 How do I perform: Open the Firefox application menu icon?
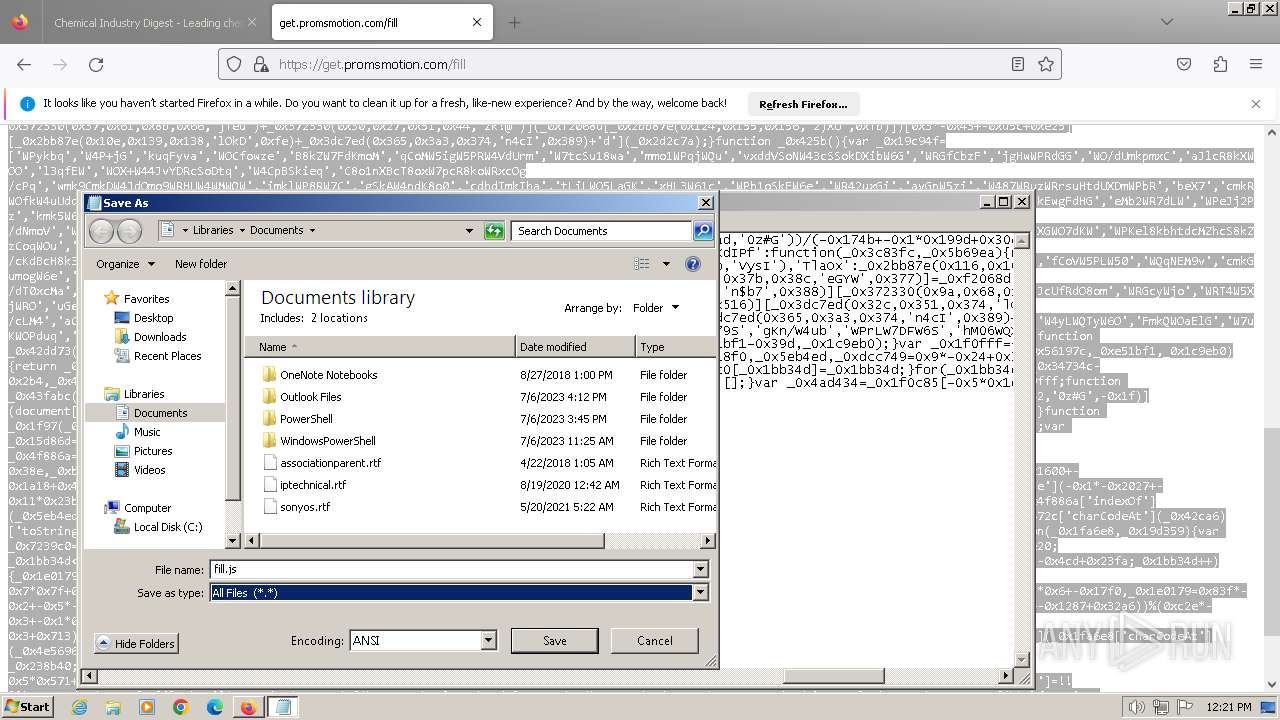[x=1256, y=64]
